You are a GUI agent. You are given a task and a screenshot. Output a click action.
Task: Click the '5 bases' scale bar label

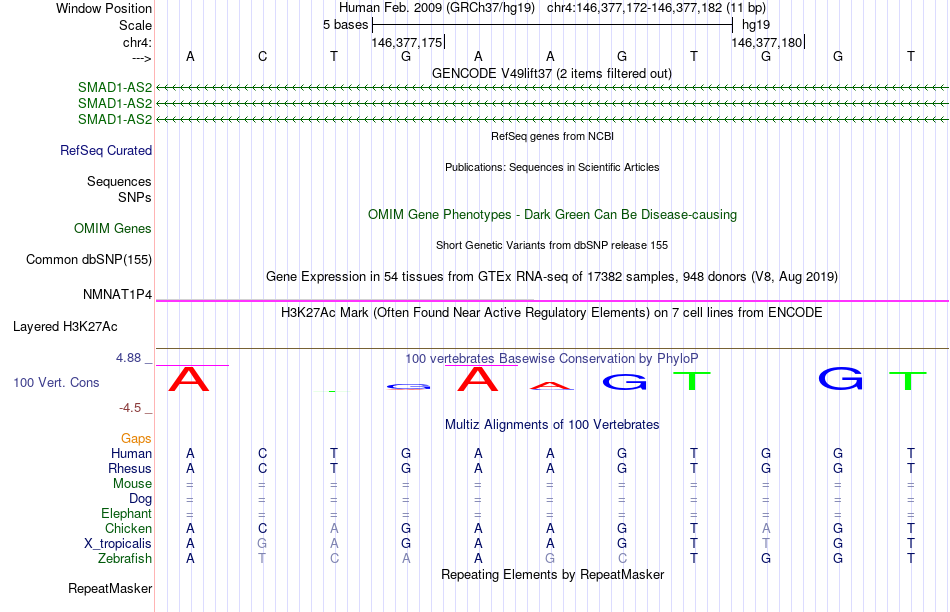tap(345, 25)
